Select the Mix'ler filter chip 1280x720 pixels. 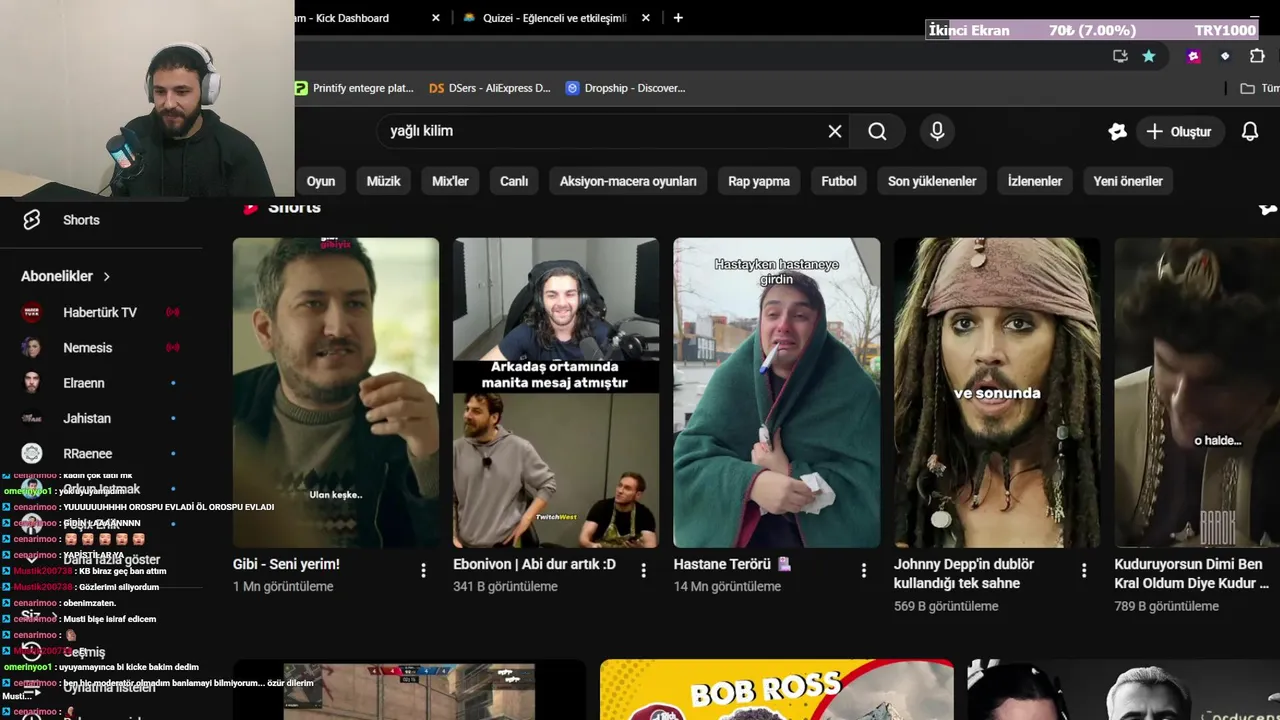coord(450,181)
